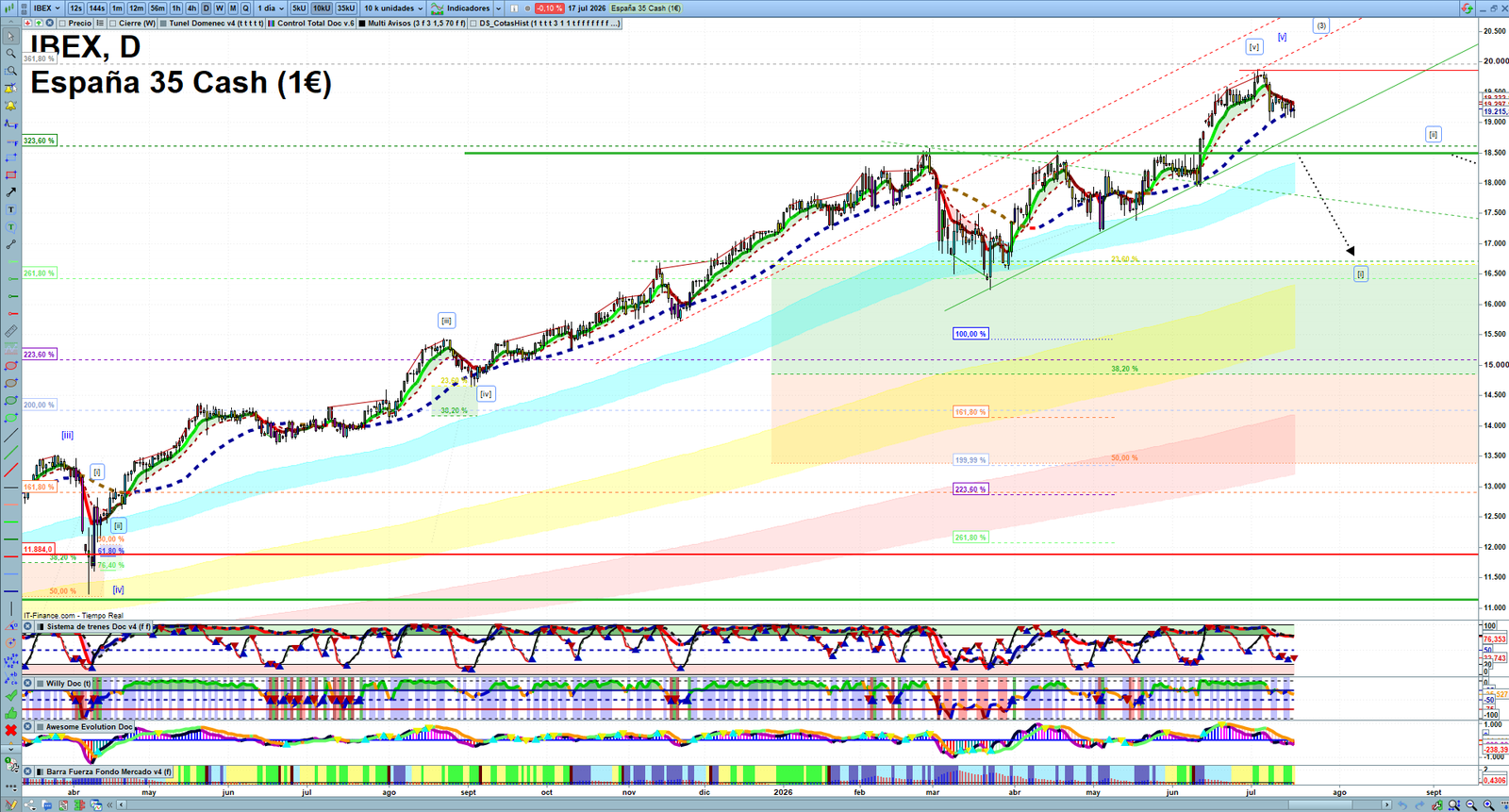Select the green comment bubble T tool

[10, 226]
